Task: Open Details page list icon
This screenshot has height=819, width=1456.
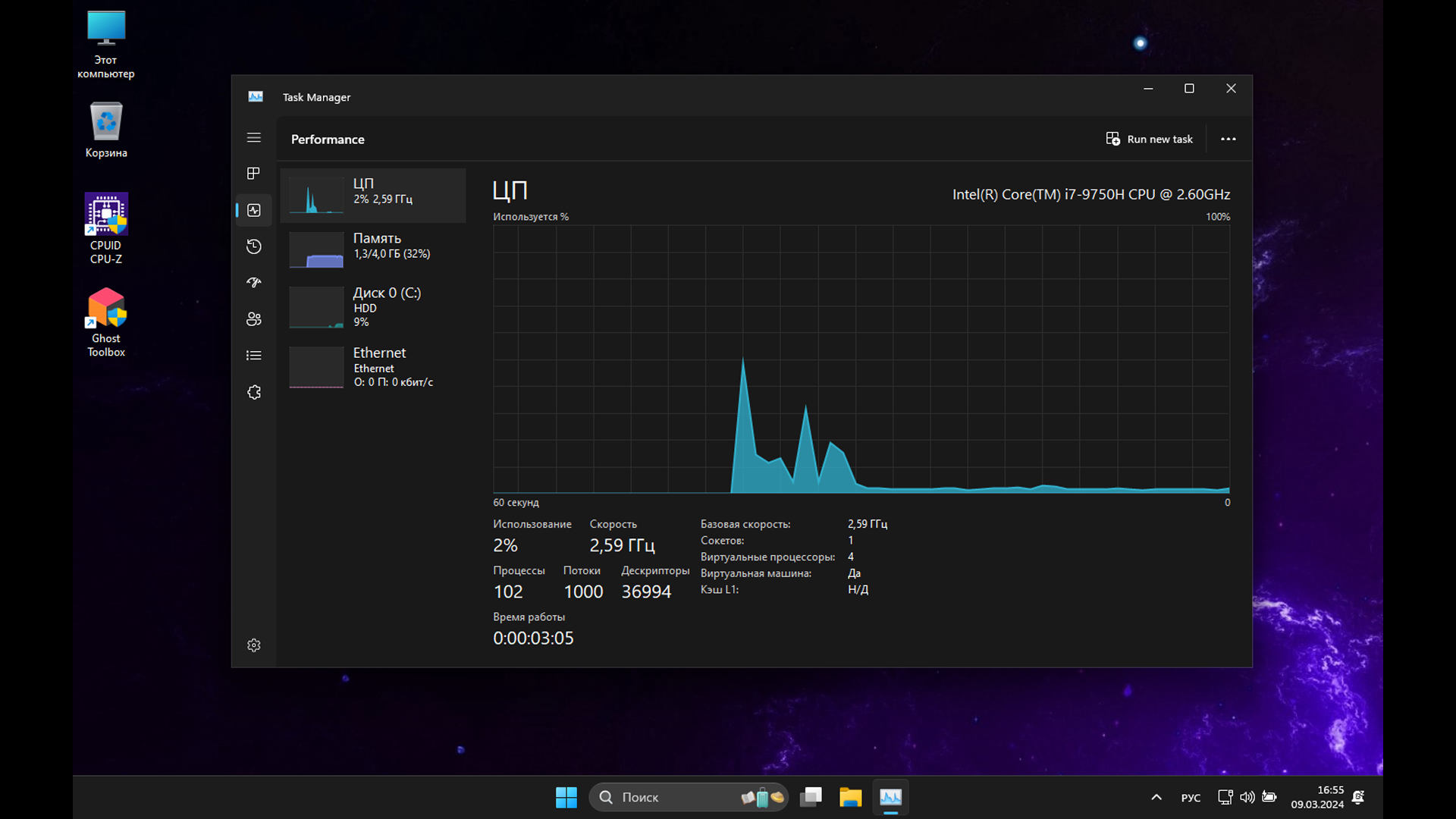Action: point(253,356)
